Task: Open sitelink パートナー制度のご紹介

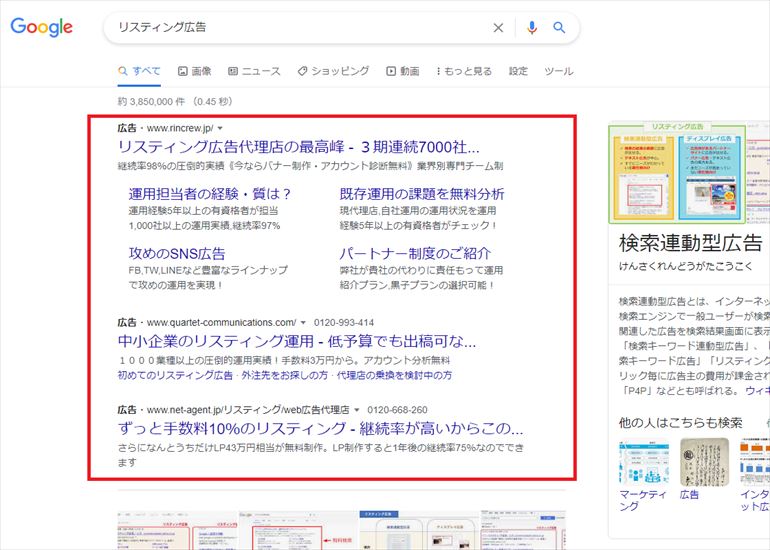Action: point(415,253)
